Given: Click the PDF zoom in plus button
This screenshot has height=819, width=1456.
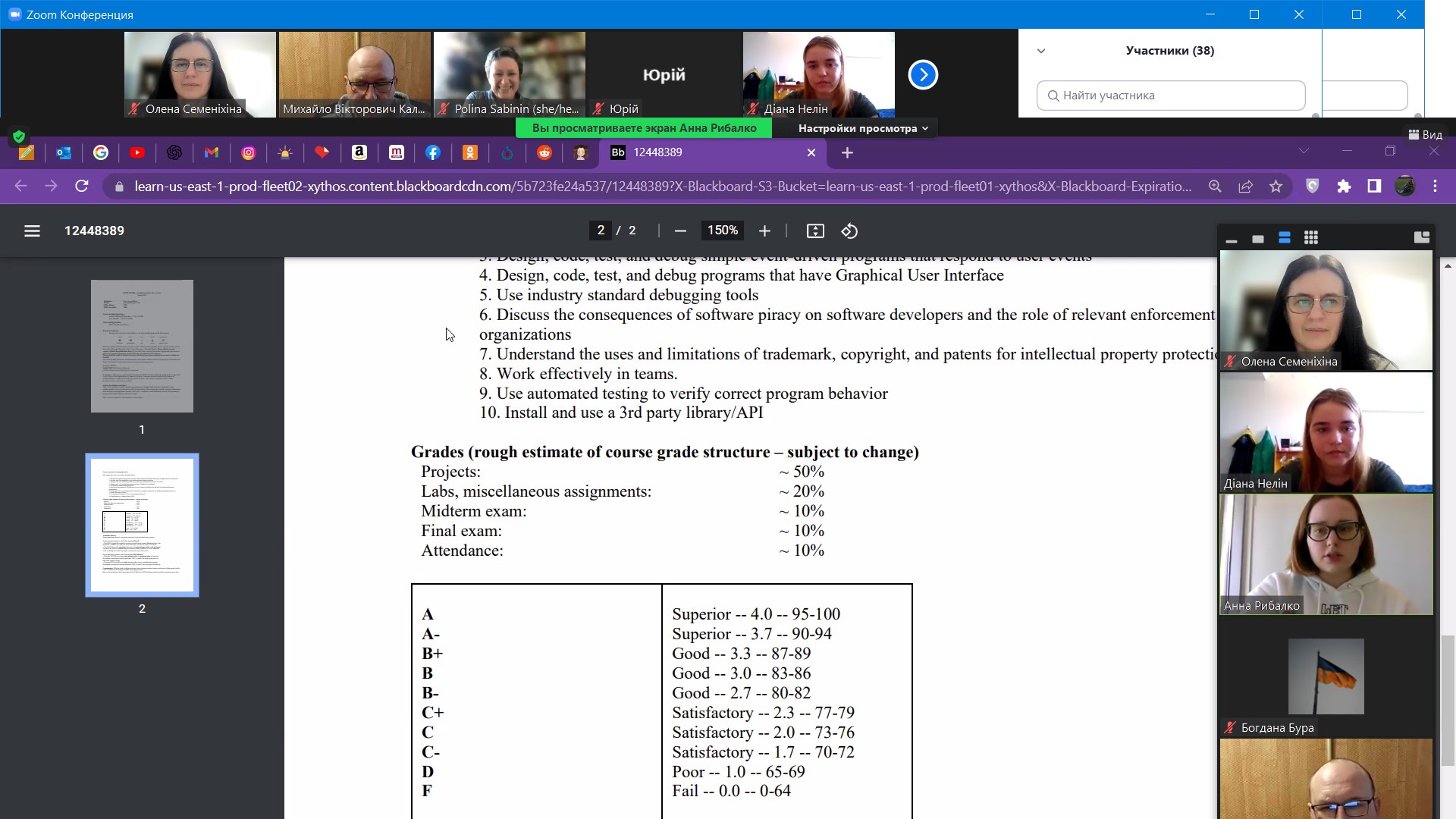Looking at the screenshot, I should point(764,231).
